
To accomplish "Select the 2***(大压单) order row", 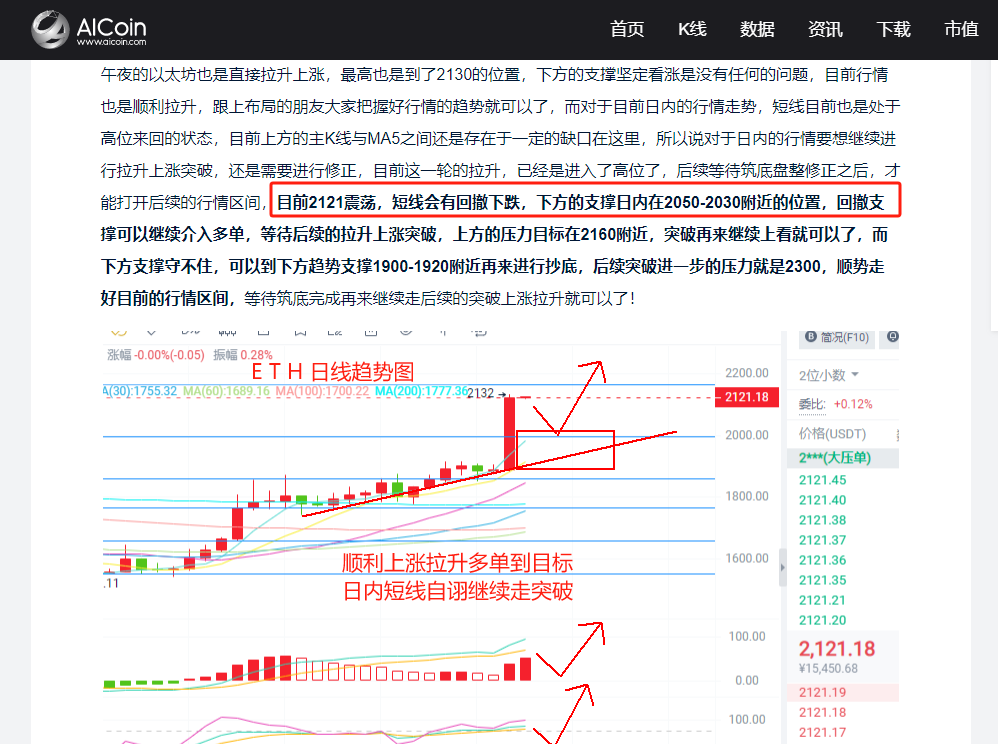I will 843,458.
